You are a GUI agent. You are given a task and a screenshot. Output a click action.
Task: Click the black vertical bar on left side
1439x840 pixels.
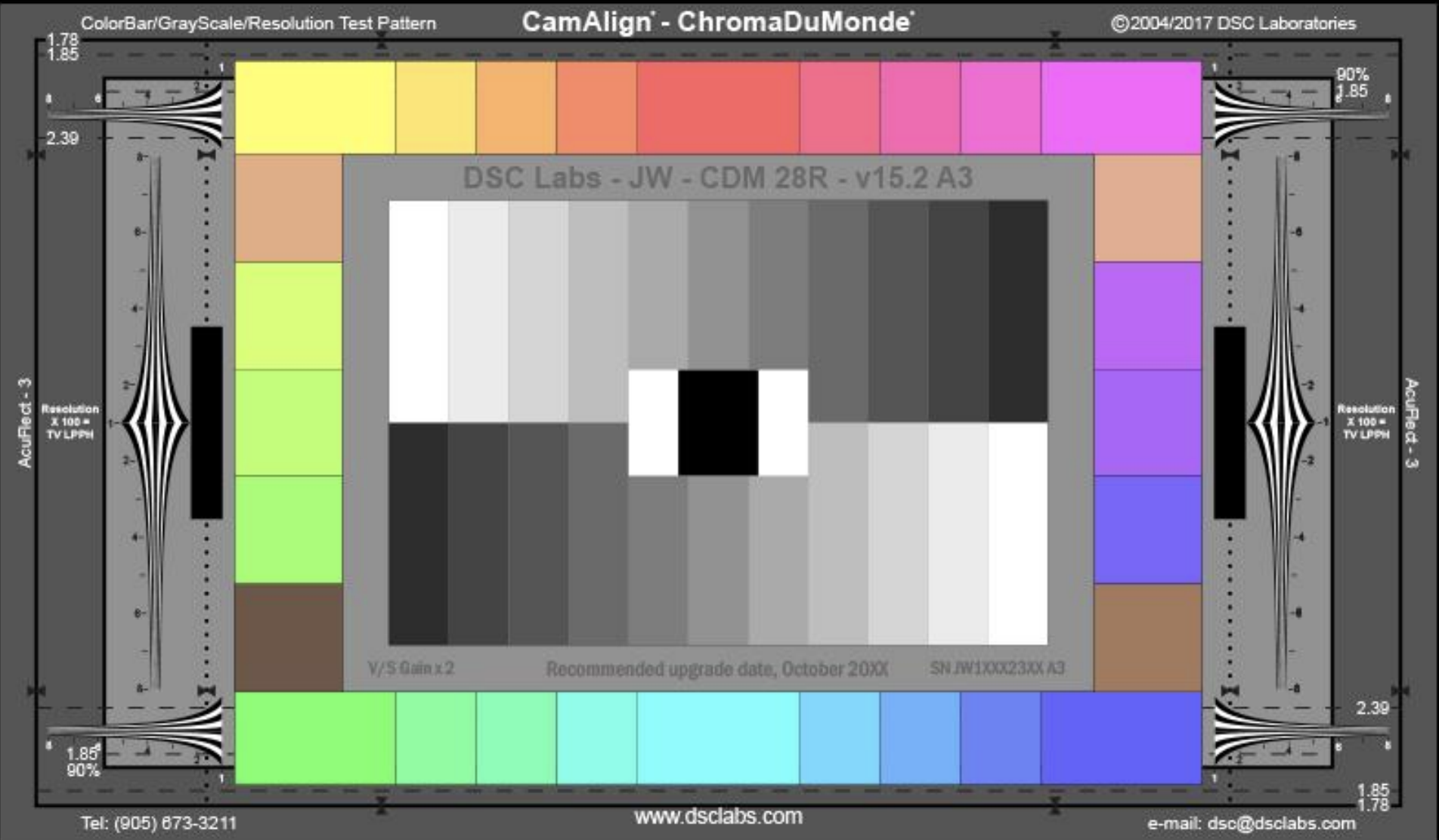tap(206, 423)
